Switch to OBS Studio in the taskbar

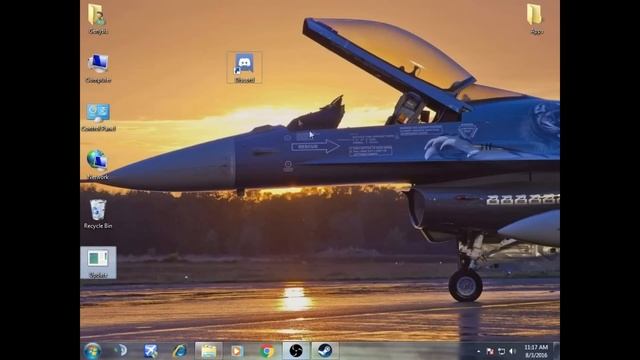tap(296, 351)
